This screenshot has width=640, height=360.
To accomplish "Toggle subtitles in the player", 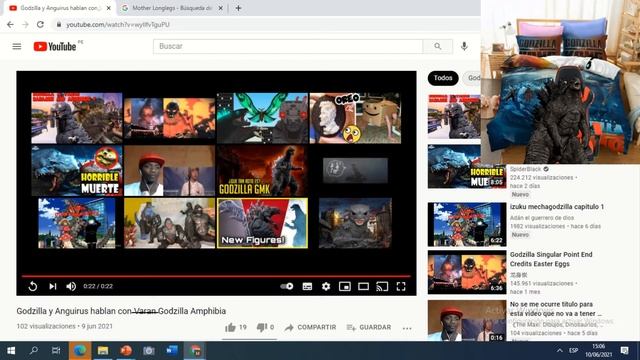I will [x=307, y=287].
